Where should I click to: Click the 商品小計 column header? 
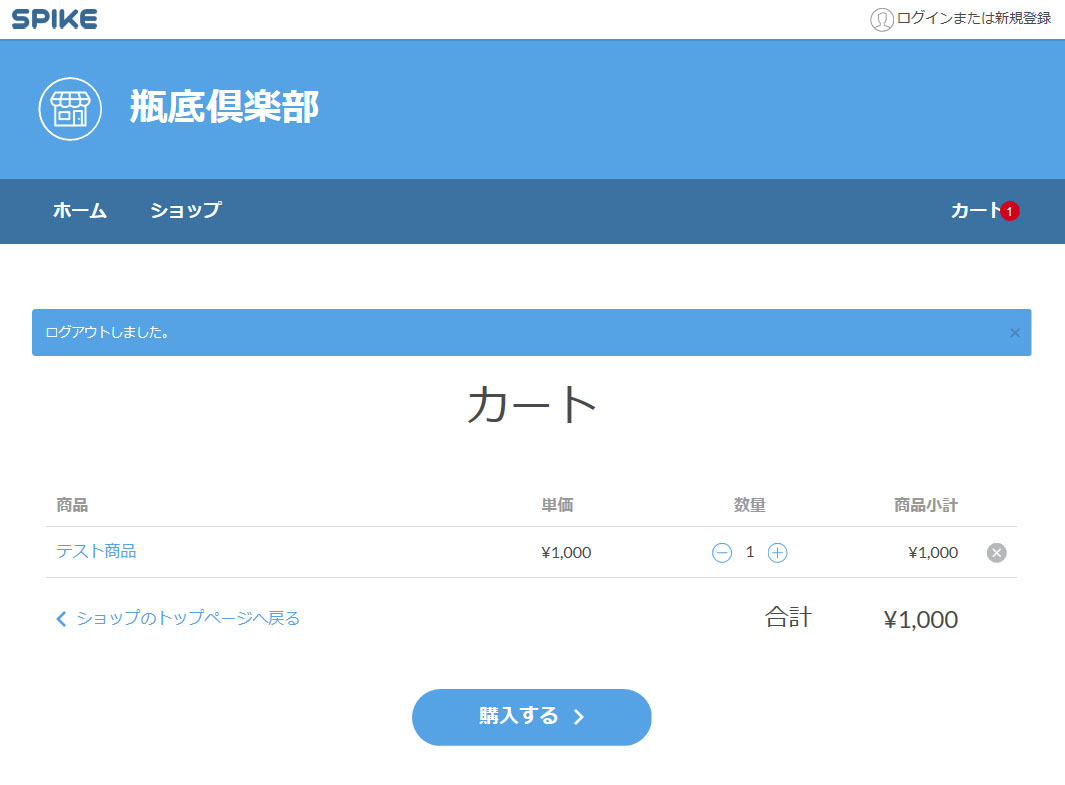(x=926, y=505)
